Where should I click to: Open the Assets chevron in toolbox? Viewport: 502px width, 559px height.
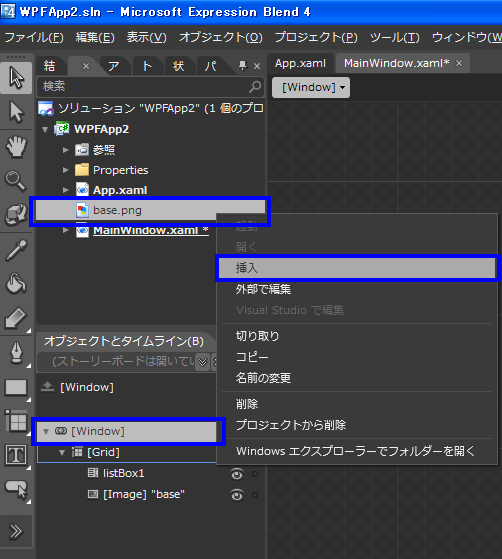(16, 531)
